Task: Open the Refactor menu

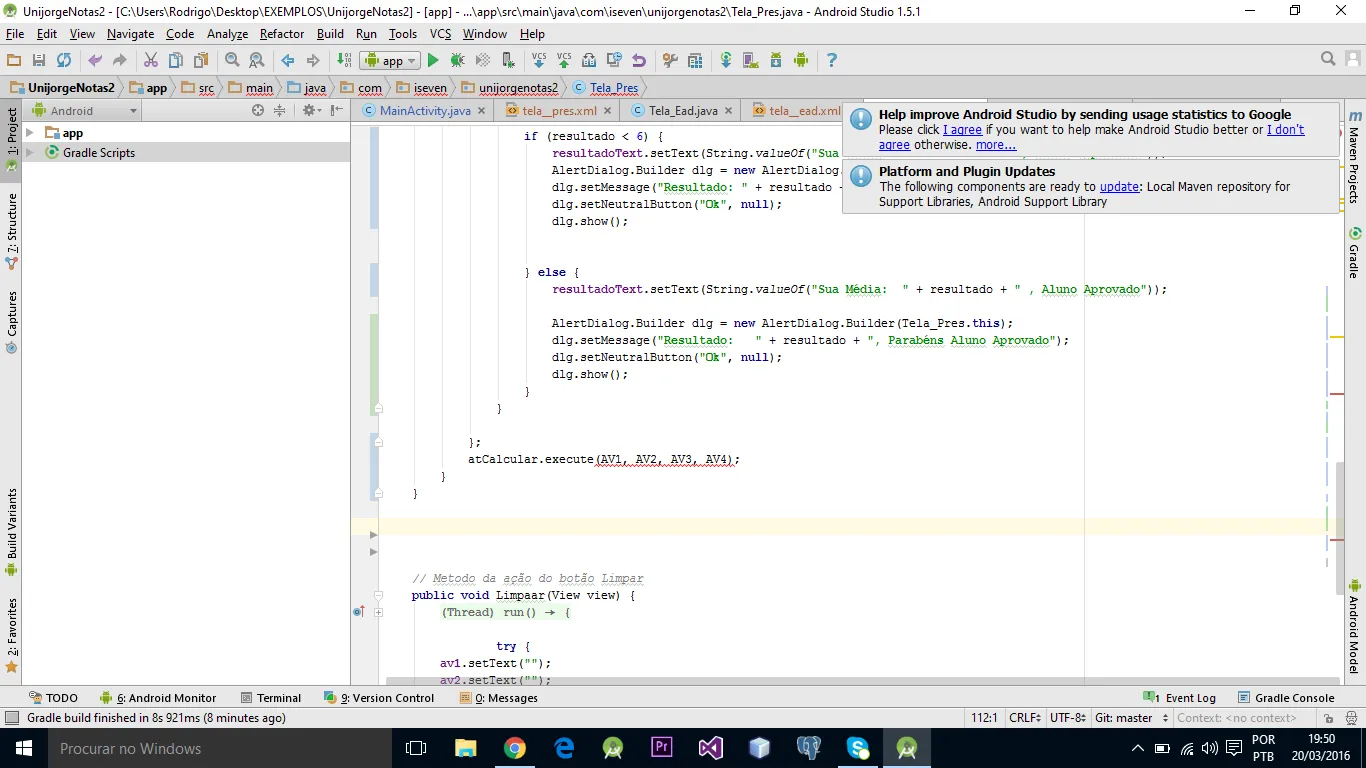Action: (x=281, y=34)
